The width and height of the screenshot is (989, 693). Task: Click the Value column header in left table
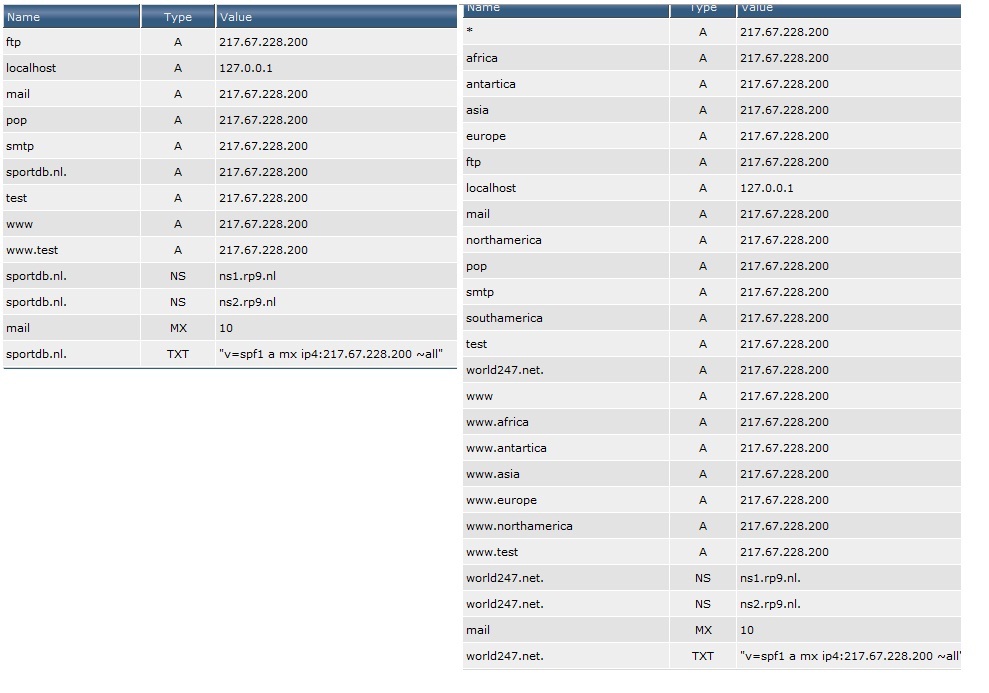pyautogui.click(x=336, y=17)
